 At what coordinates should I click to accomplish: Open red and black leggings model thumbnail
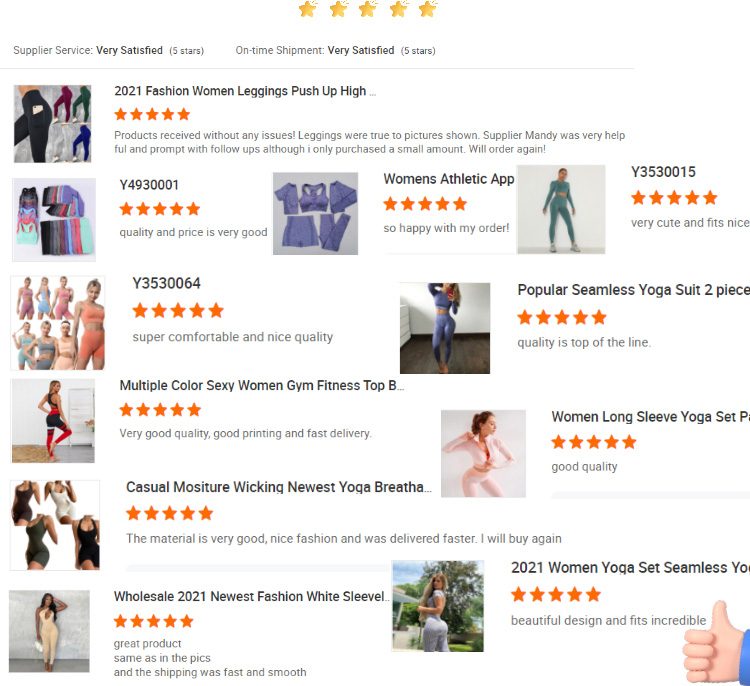53,421
